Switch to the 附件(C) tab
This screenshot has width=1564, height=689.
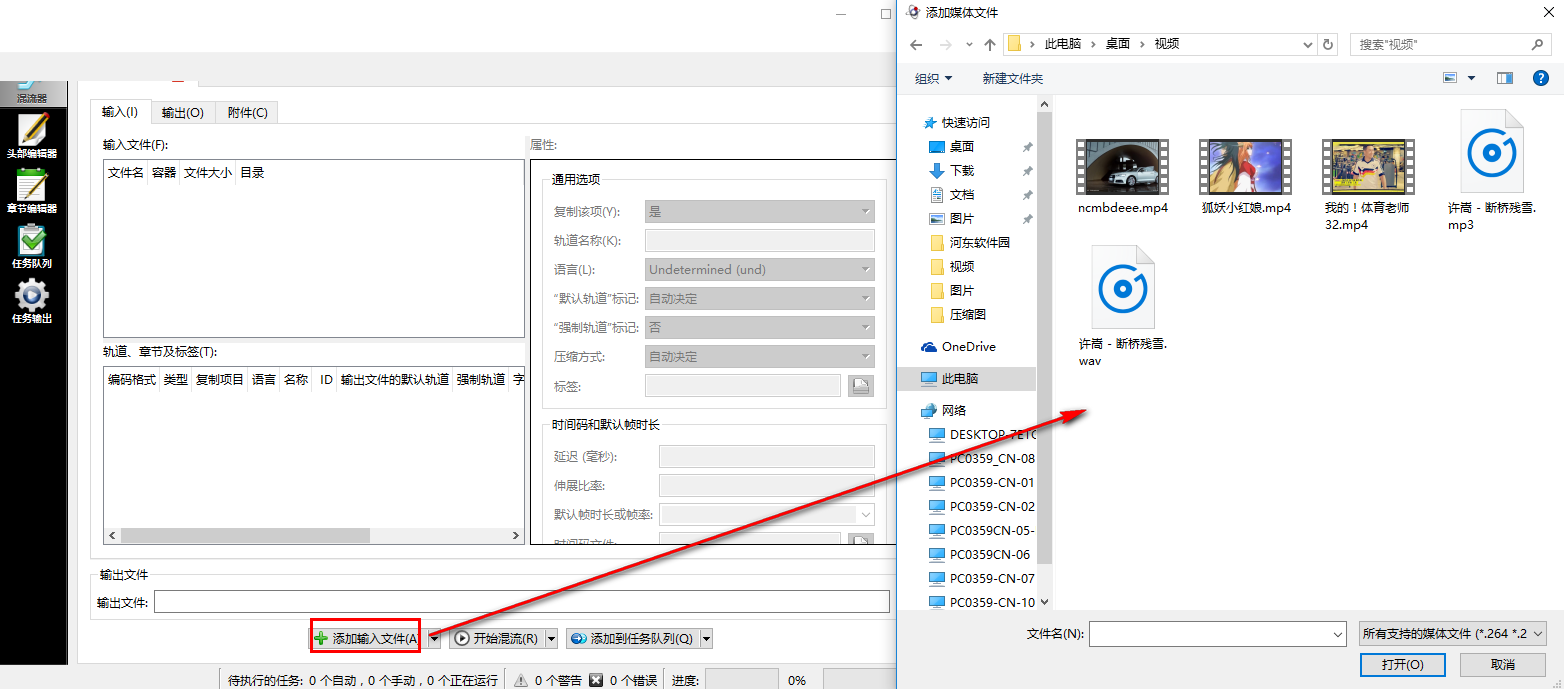pyautogui.click(x=247, y=113)
